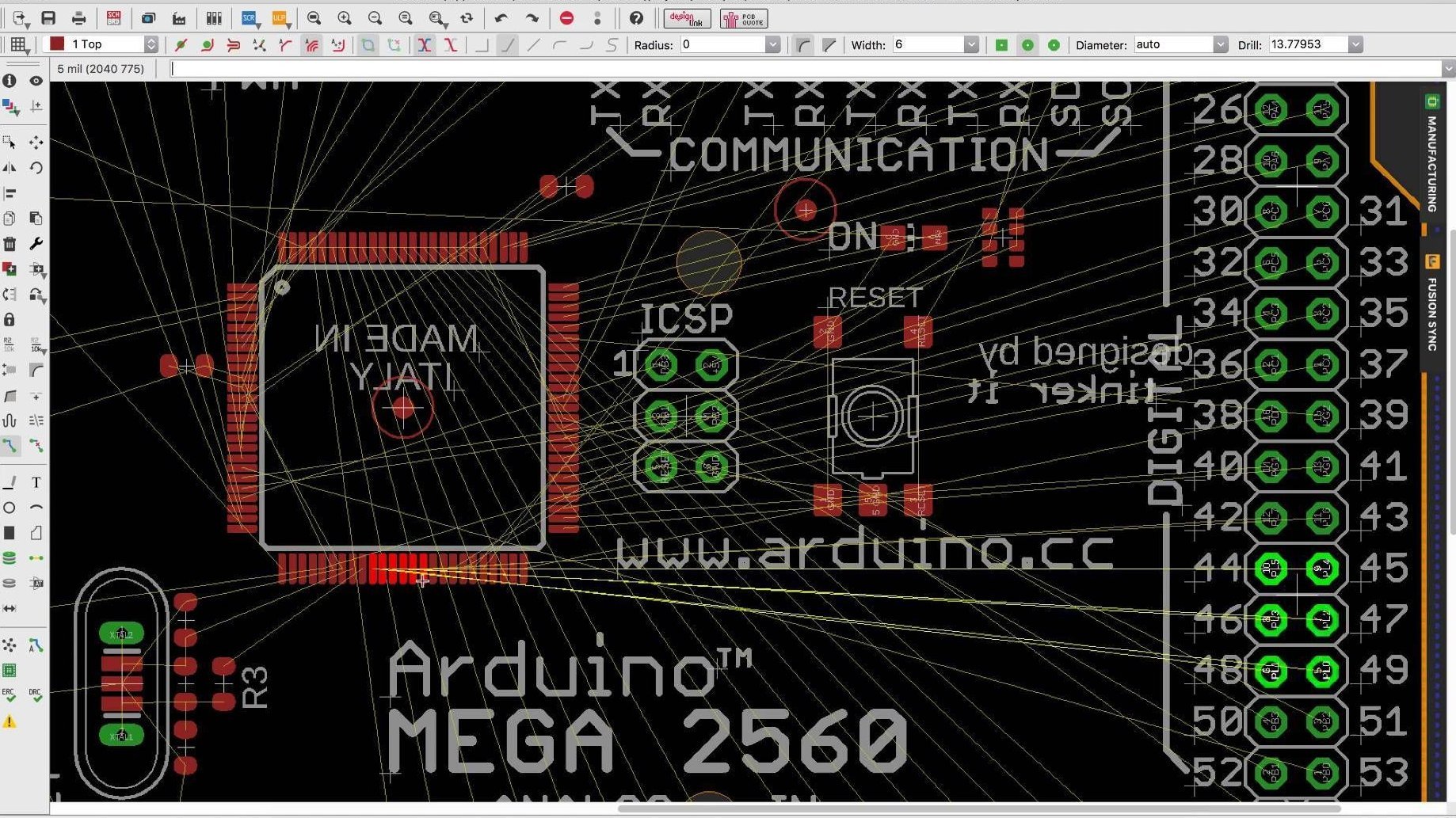The width and height of the screenshot is (1456, 818).
Task: Select the Text tool
Action: tap(36, 482)
